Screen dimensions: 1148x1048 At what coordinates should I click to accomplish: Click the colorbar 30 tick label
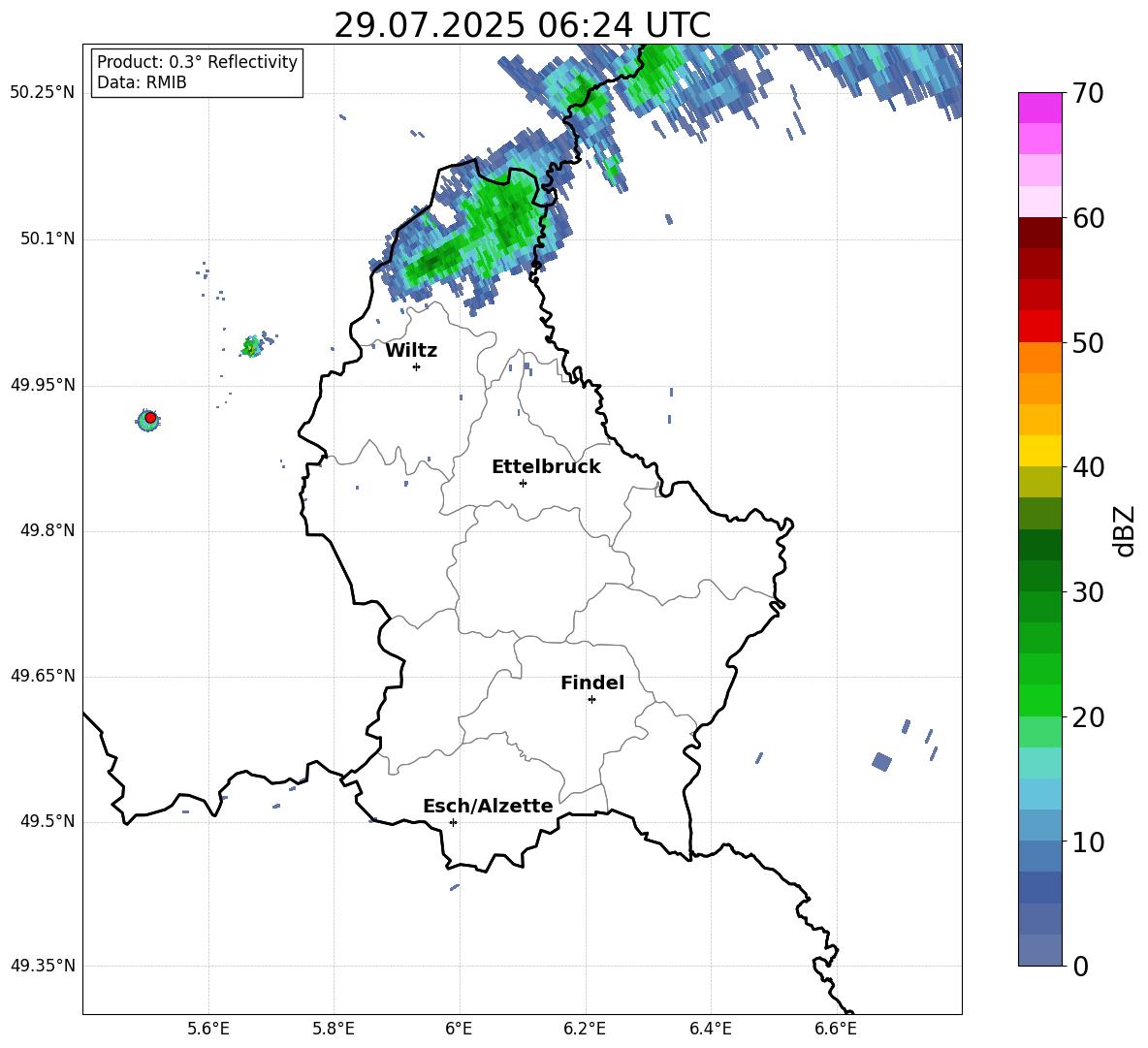click(1088, 592)
